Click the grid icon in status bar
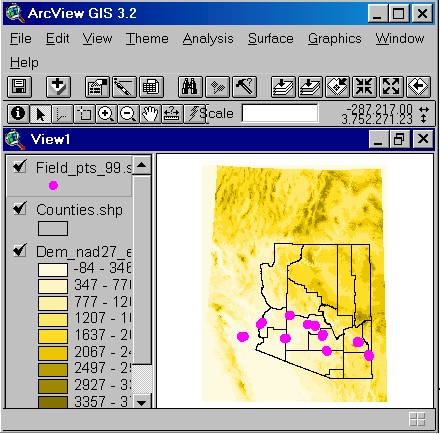The height and width of the screenshot is (434, 440). click(417, 419)
